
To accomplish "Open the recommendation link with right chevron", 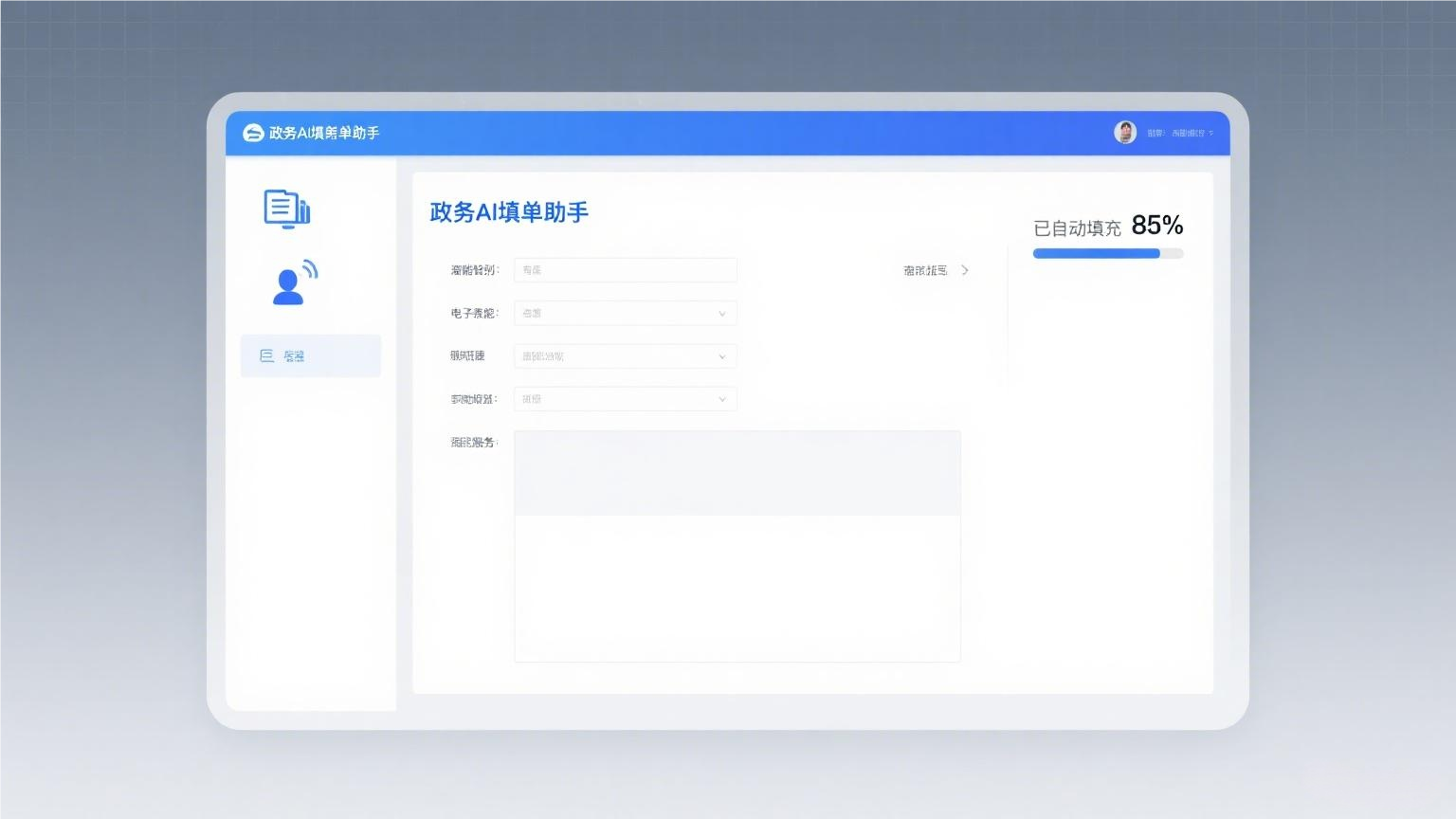I will click(x=934, y=270).
